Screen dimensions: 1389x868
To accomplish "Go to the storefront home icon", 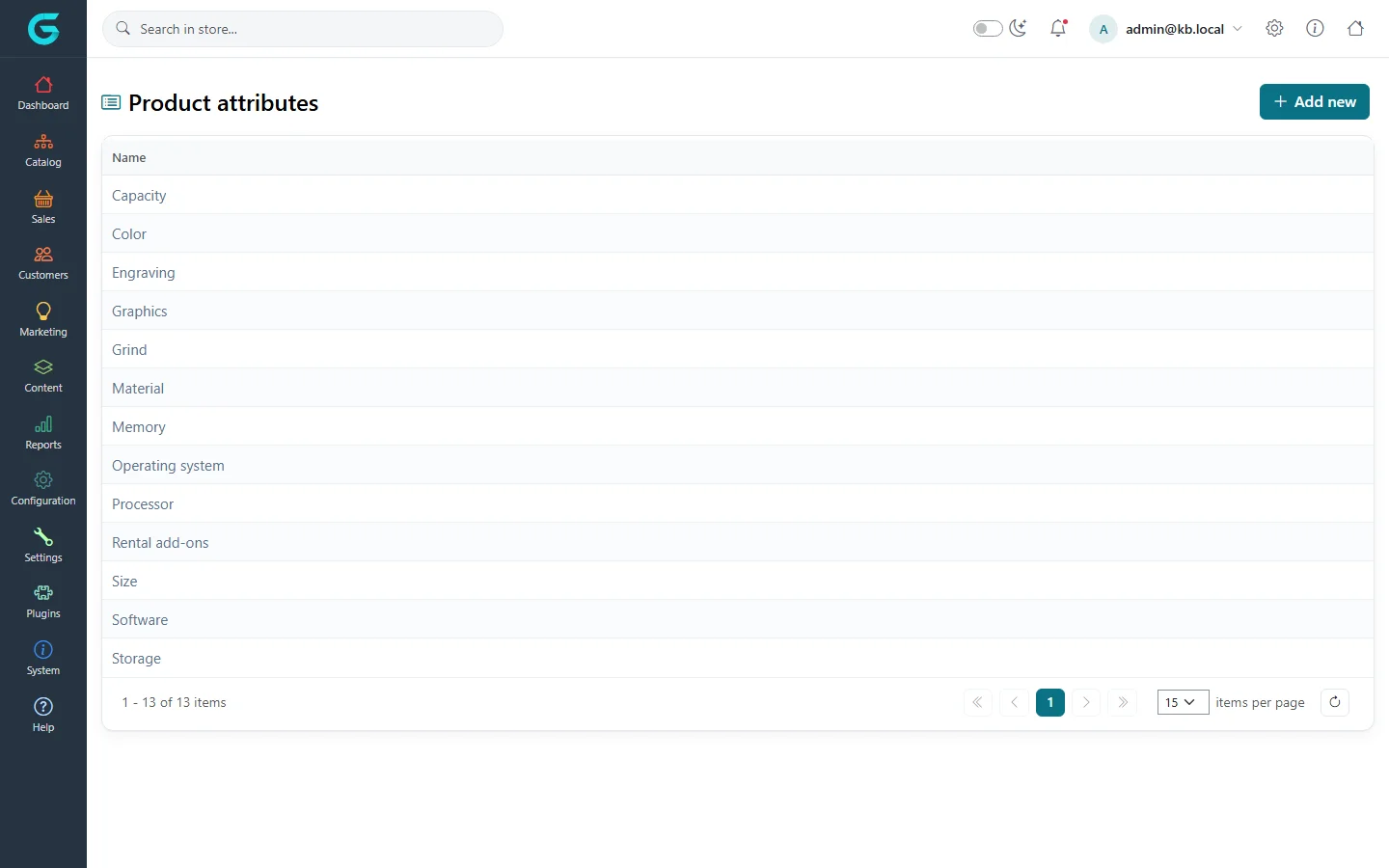I will (x=1355, y=28).
